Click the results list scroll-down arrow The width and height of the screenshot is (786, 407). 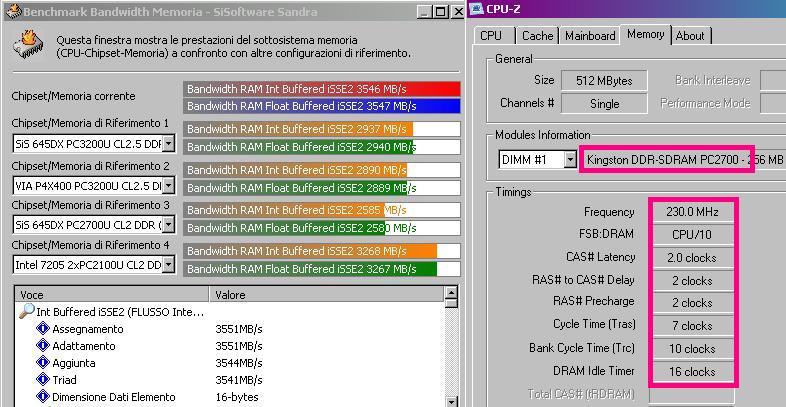tap(451, 401)
